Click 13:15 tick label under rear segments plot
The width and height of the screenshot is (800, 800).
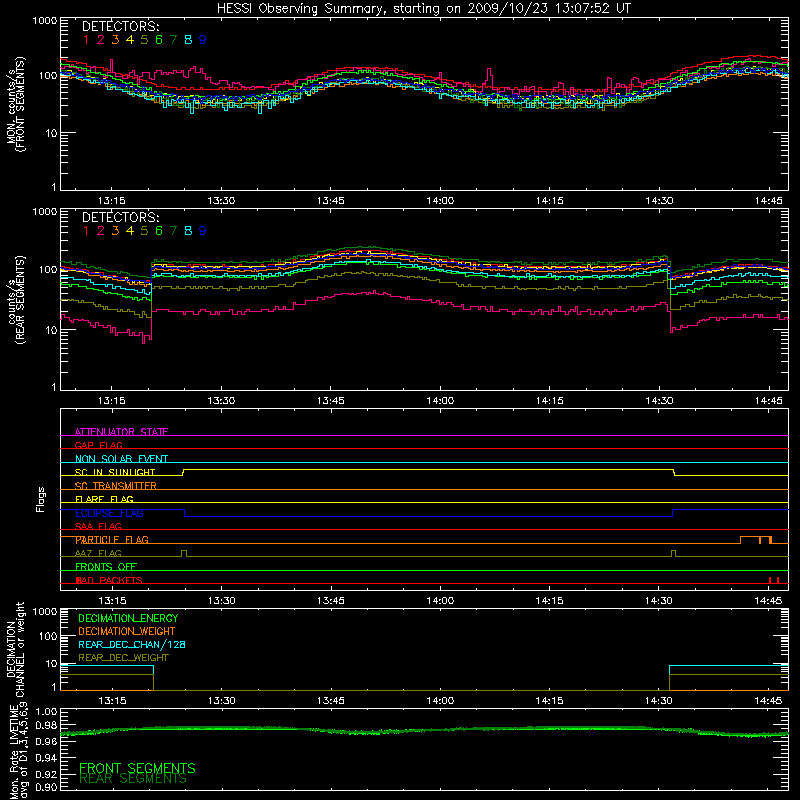[x=112, y=401]
